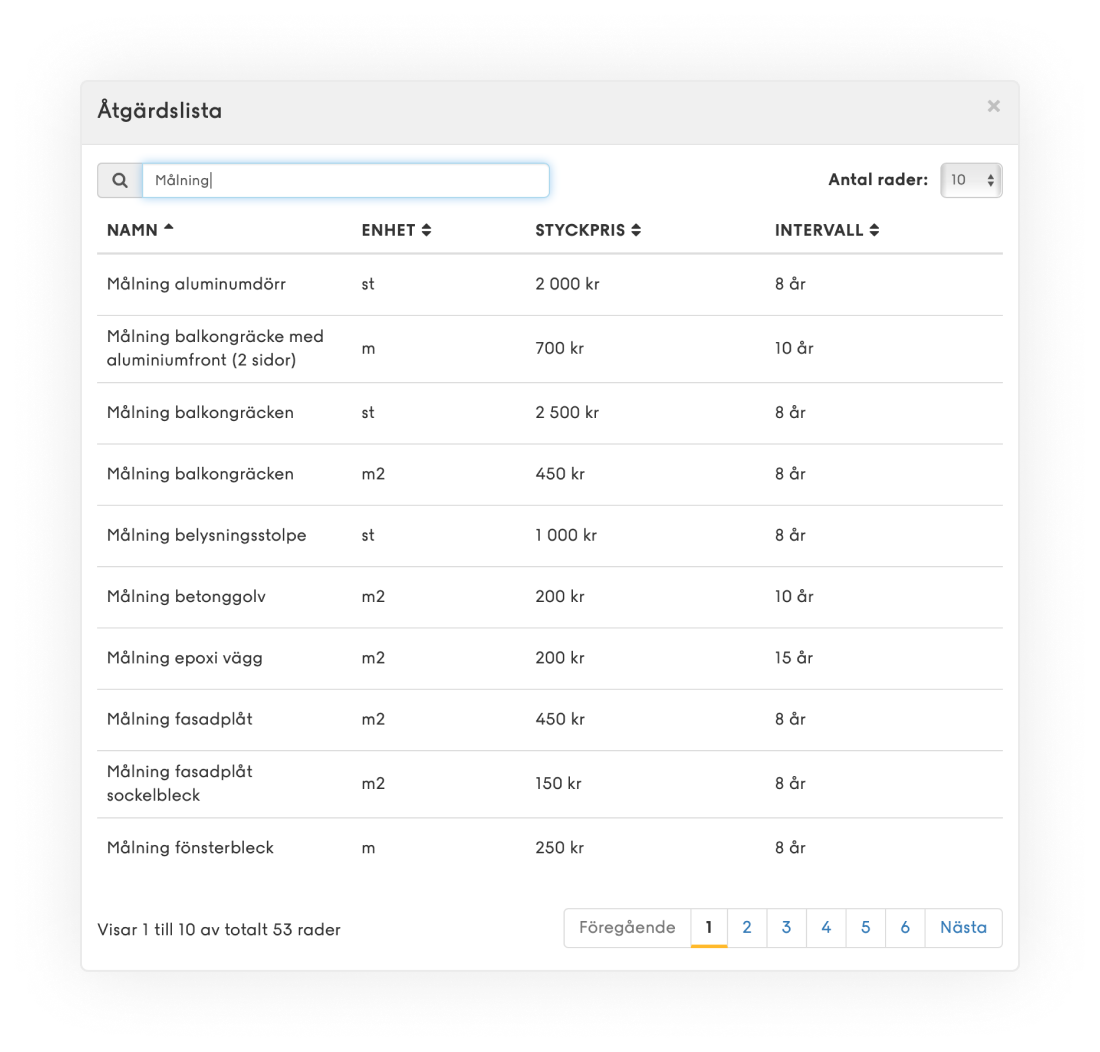Open the Antal rader dropdown
The image size is (1100, 1052).
(x=970, y=181)
